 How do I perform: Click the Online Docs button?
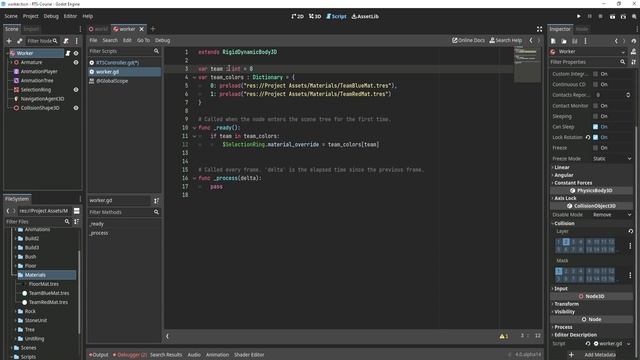point(468,40)
